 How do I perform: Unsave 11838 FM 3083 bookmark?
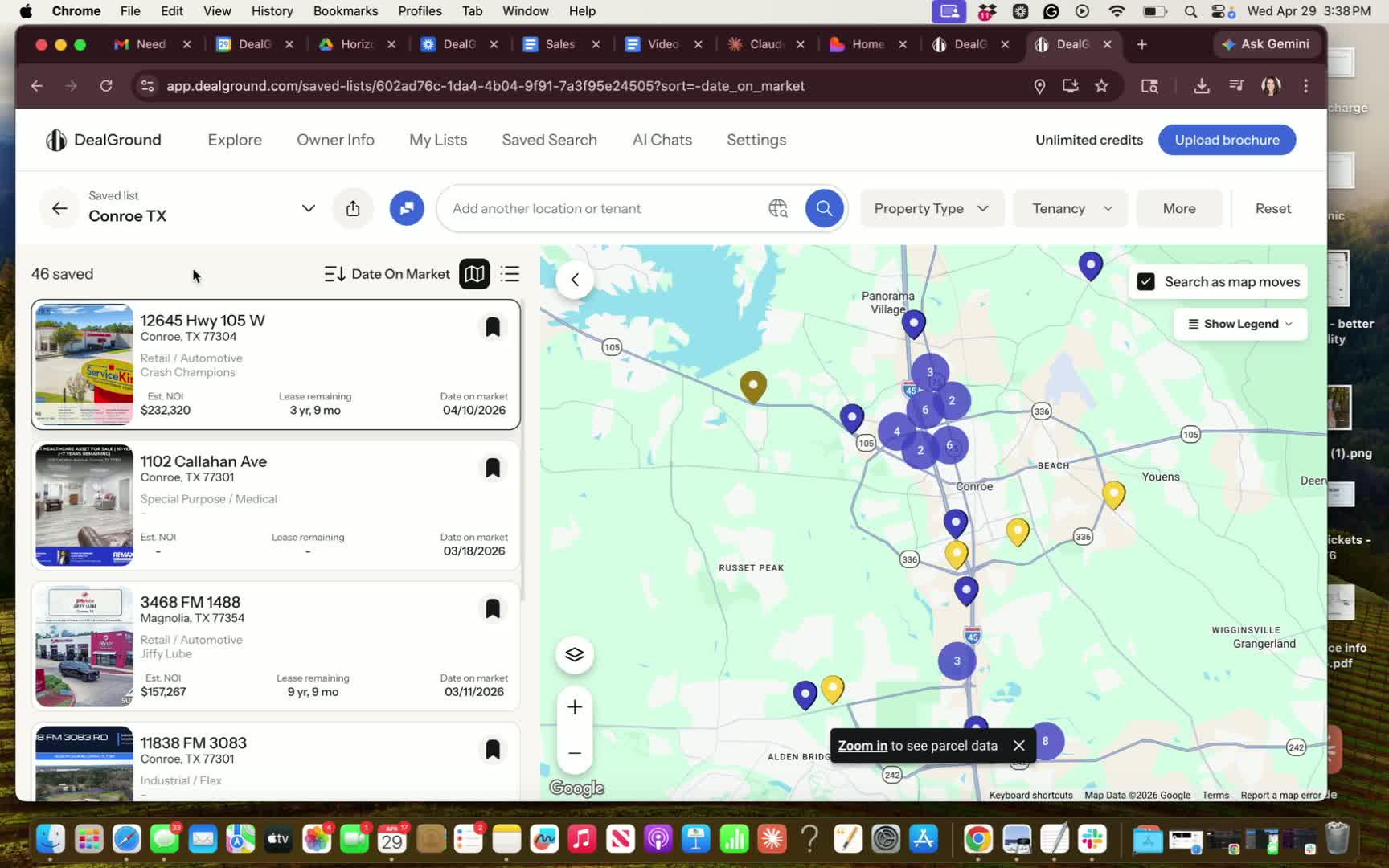point(493,749)
